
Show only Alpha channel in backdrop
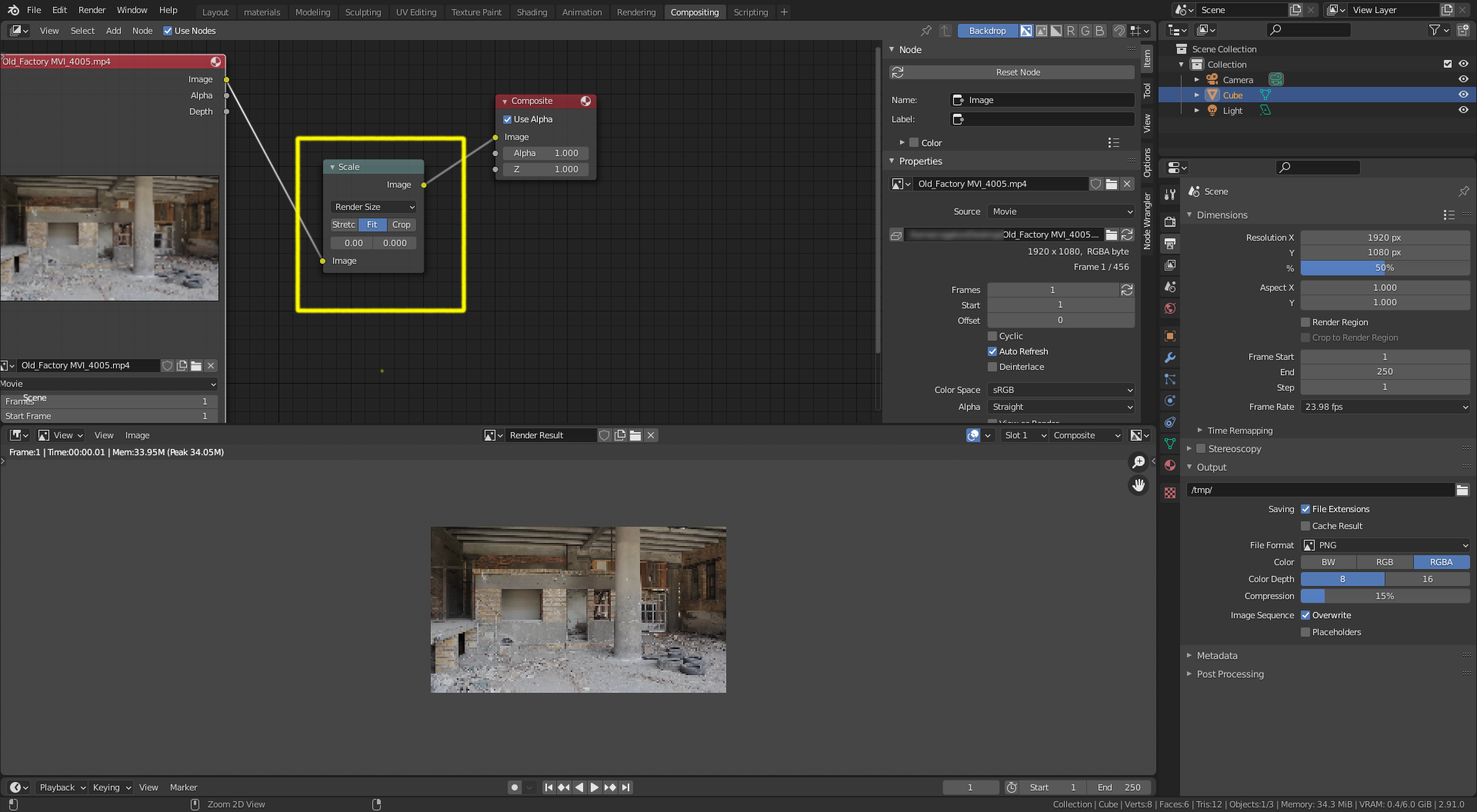(x=1056, y=31)
